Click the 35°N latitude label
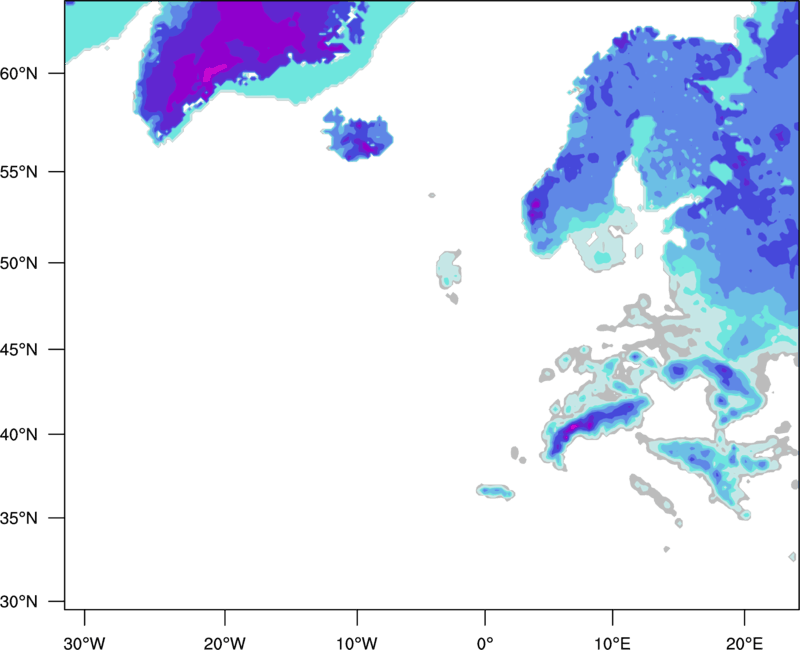 tap(19, 518)
